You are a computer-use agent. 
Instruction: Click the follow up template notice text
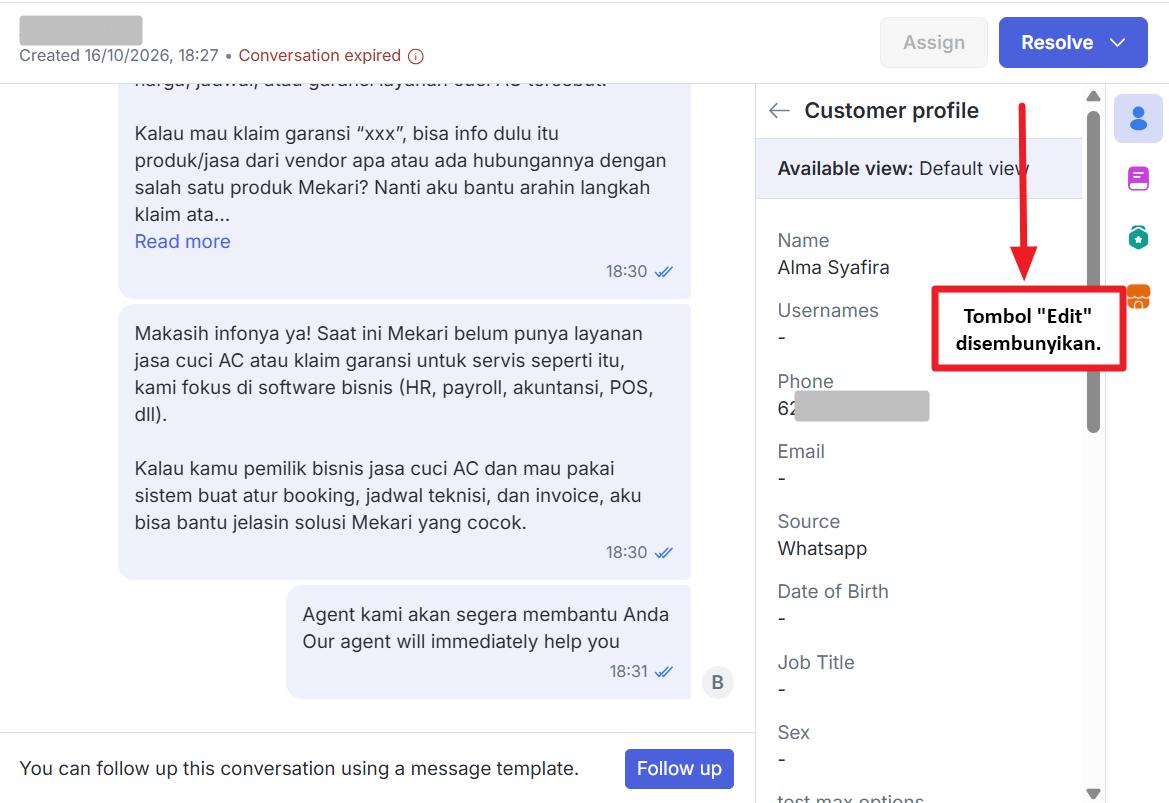(299, 769)
